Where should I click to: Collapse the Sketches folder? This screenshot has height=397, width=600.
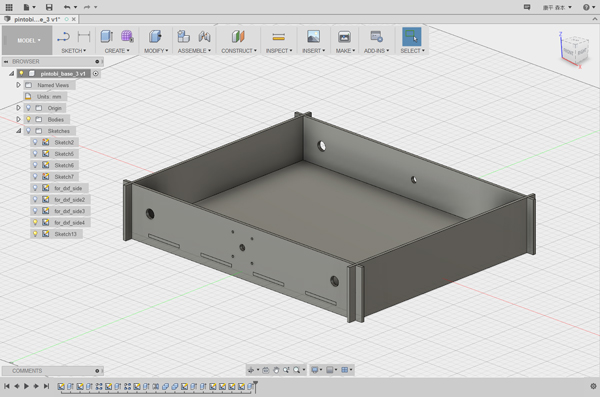[x=18, y=131]
